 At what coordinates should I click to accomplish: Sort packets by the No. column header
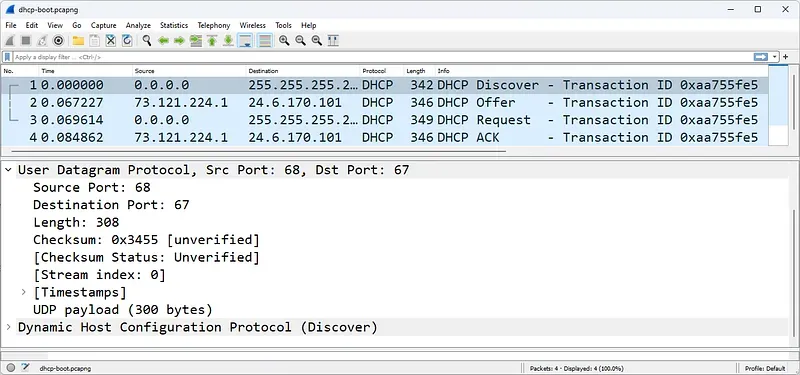(x=20, y=71)
